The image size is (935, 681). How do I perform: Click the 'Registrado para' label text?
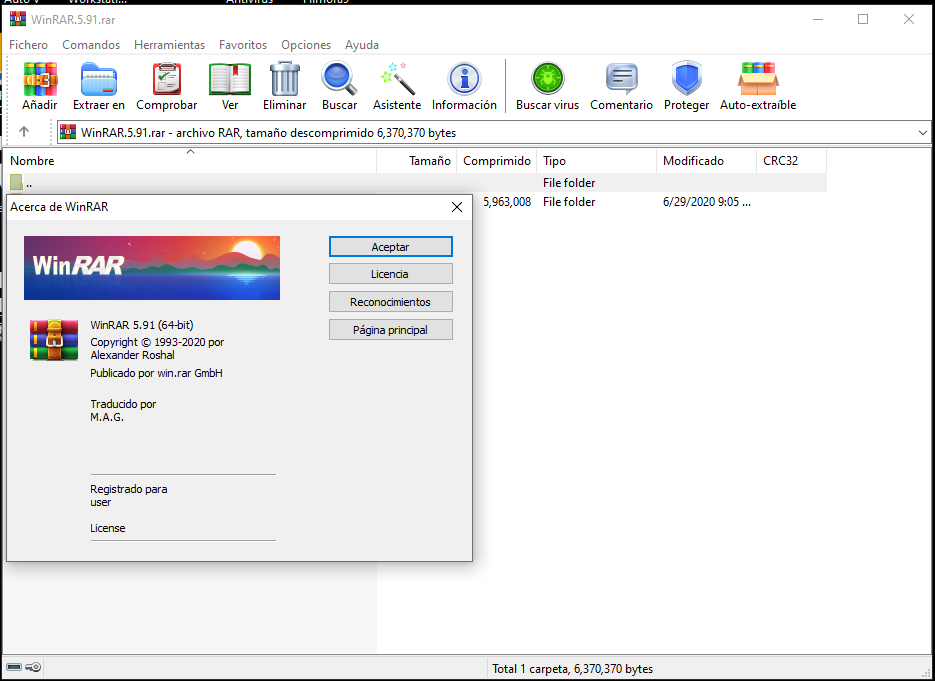[129, 489]
